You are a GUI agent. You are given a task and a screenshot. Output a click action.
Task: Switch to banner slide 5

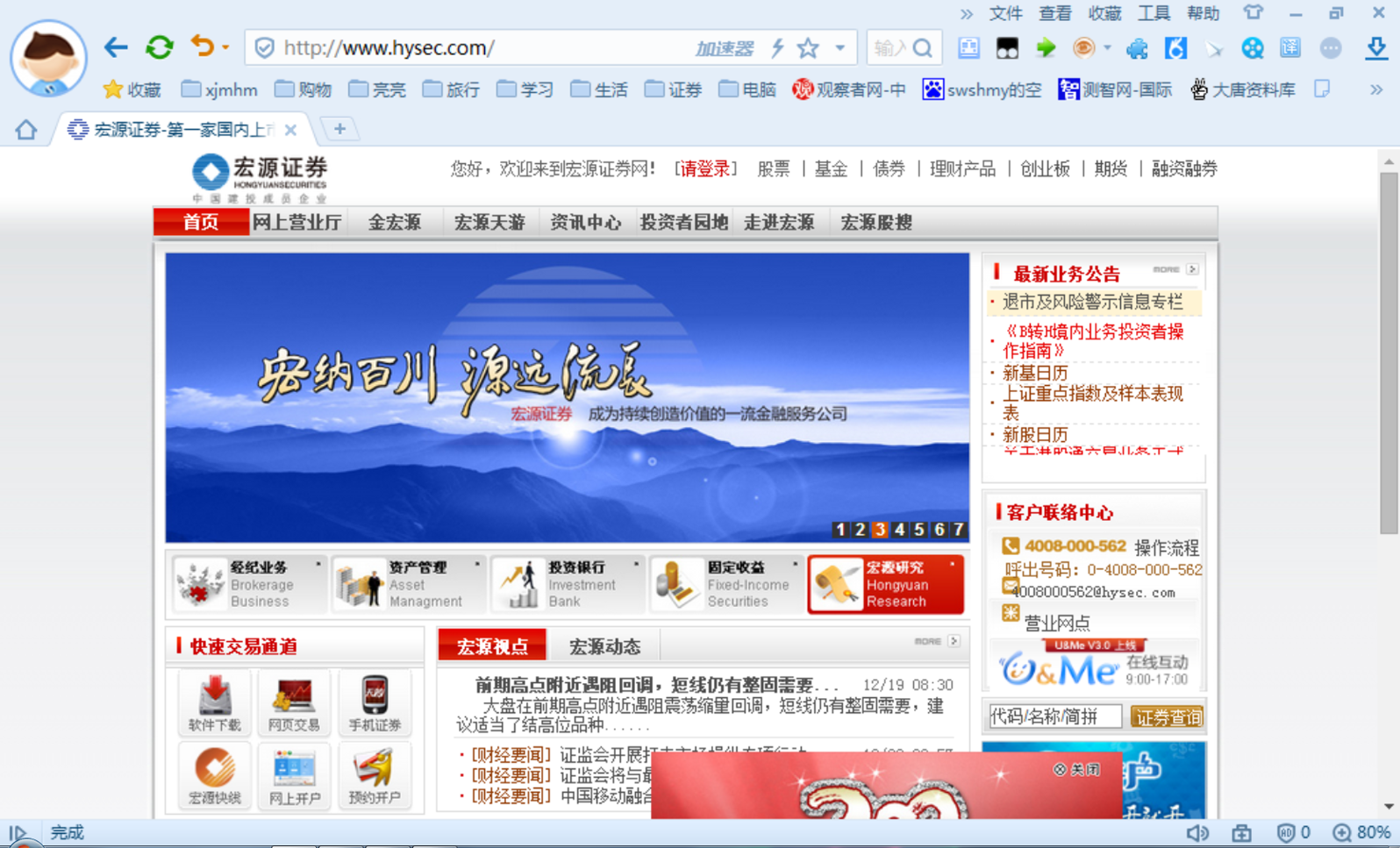(918, 529)
